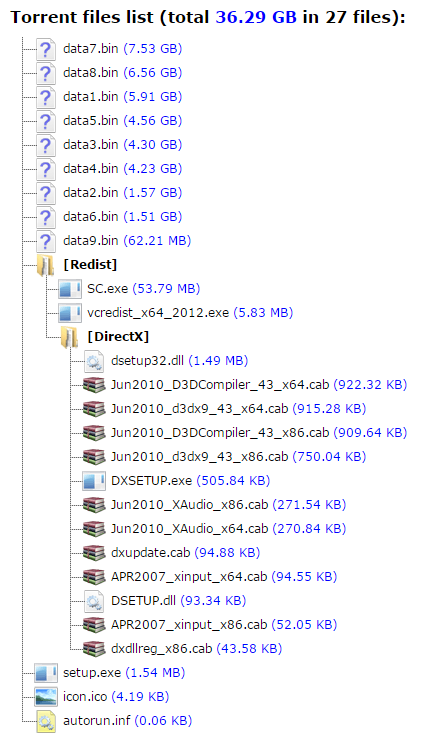Click archive icon beside Jun2010_d3dx9_43_x64.cab
Screen dimensions: 444x751
(x=94, y=409)
